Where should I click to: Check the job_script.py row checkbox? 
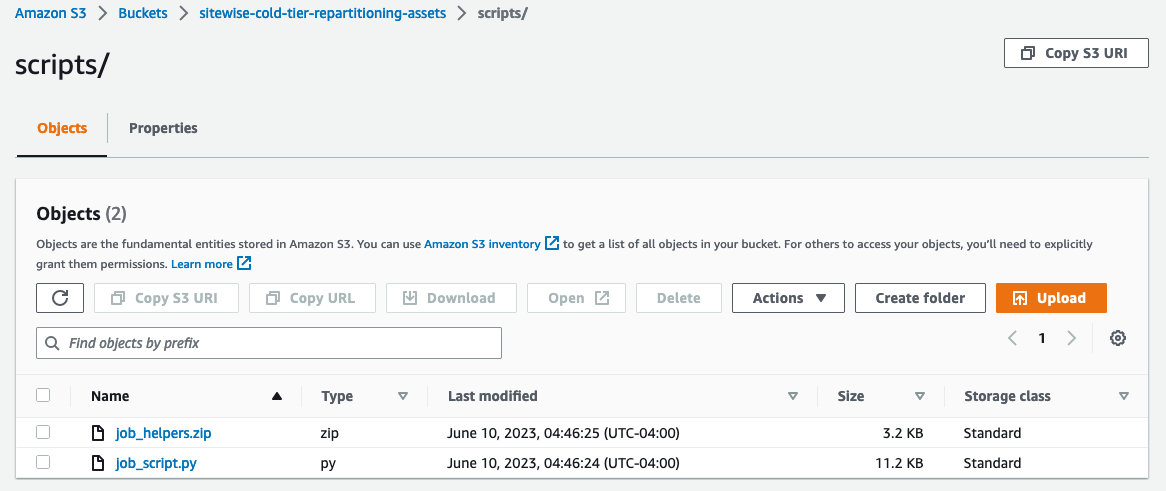tap(43, 462)
